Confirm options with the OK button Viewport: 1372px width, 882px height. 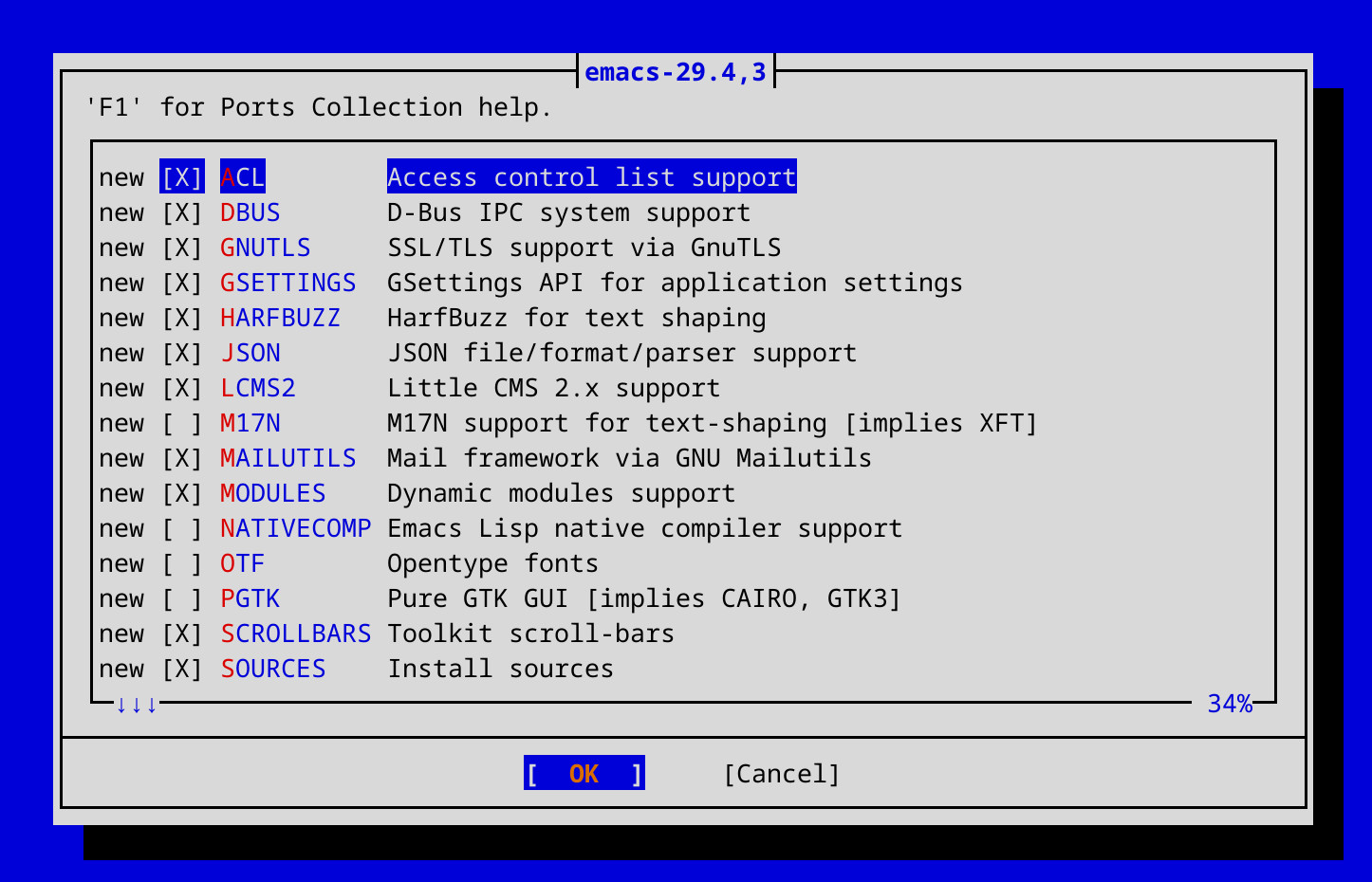tap(584, 774)
